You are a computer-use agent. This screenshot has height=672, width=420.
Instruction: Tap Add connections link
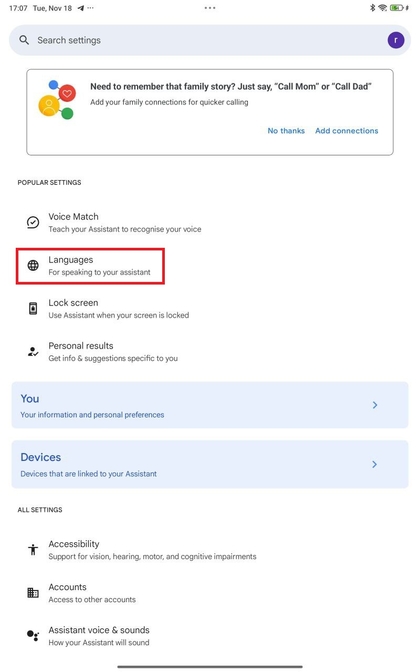pyautogui.click(x=347, y=131)
